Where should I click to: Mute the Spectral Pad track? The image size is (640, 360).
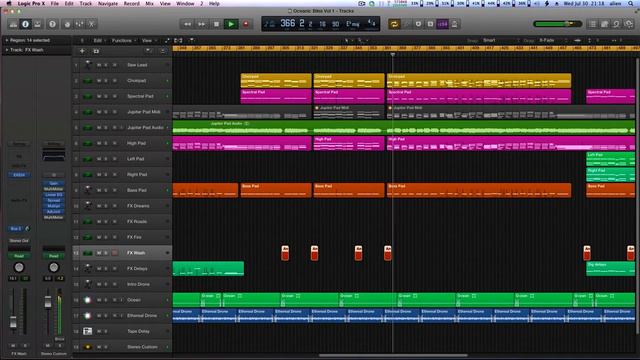[99, 96]
